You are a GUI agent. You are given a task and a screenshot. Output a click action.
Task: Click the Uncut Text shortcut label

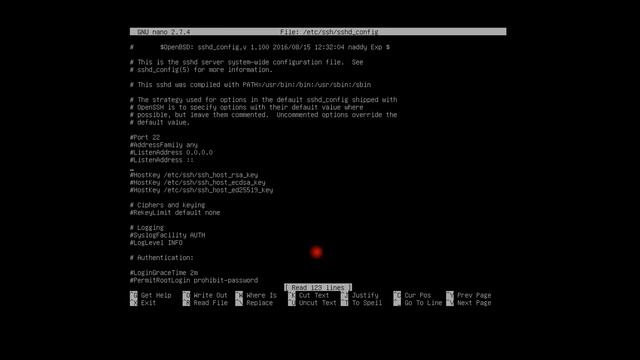coord(318,303)
